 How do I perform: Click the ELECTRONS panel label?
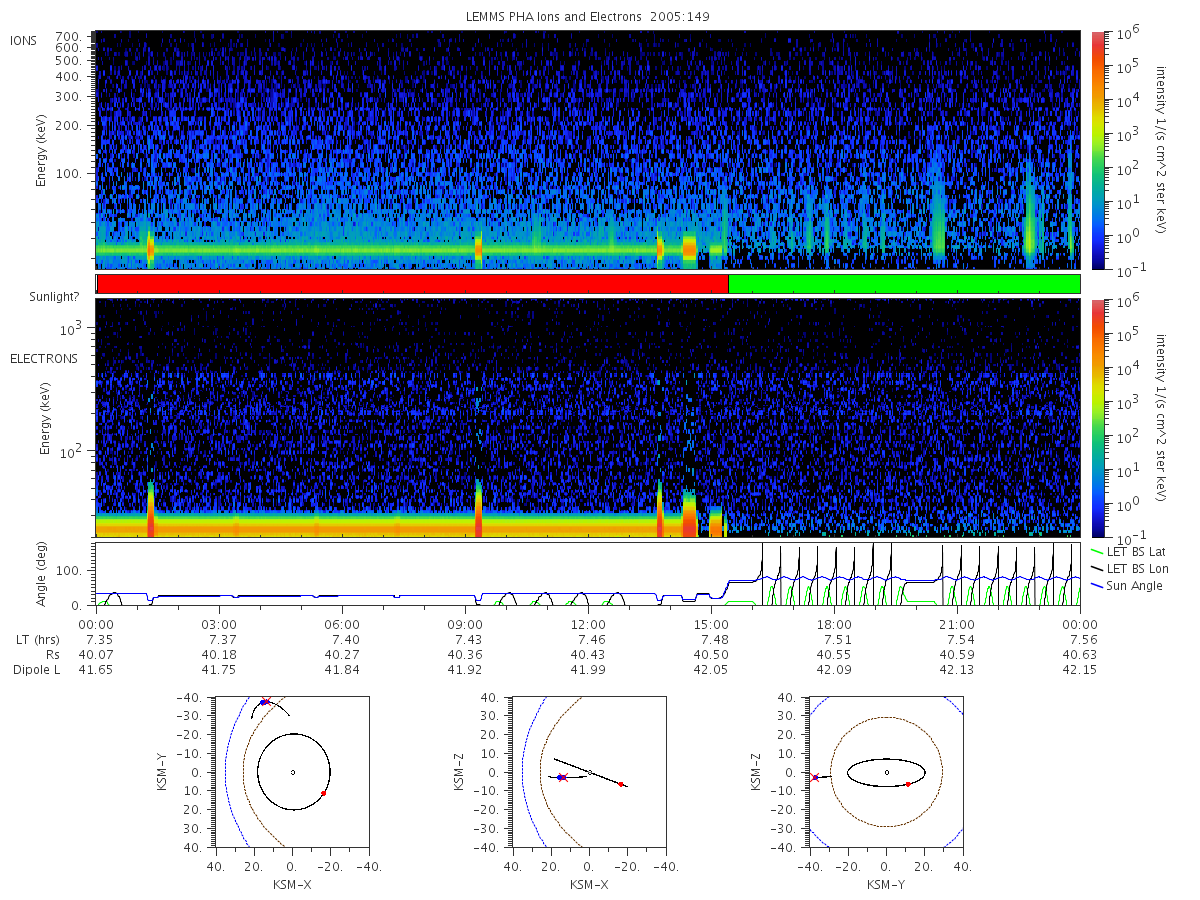(x=44, y=358)
